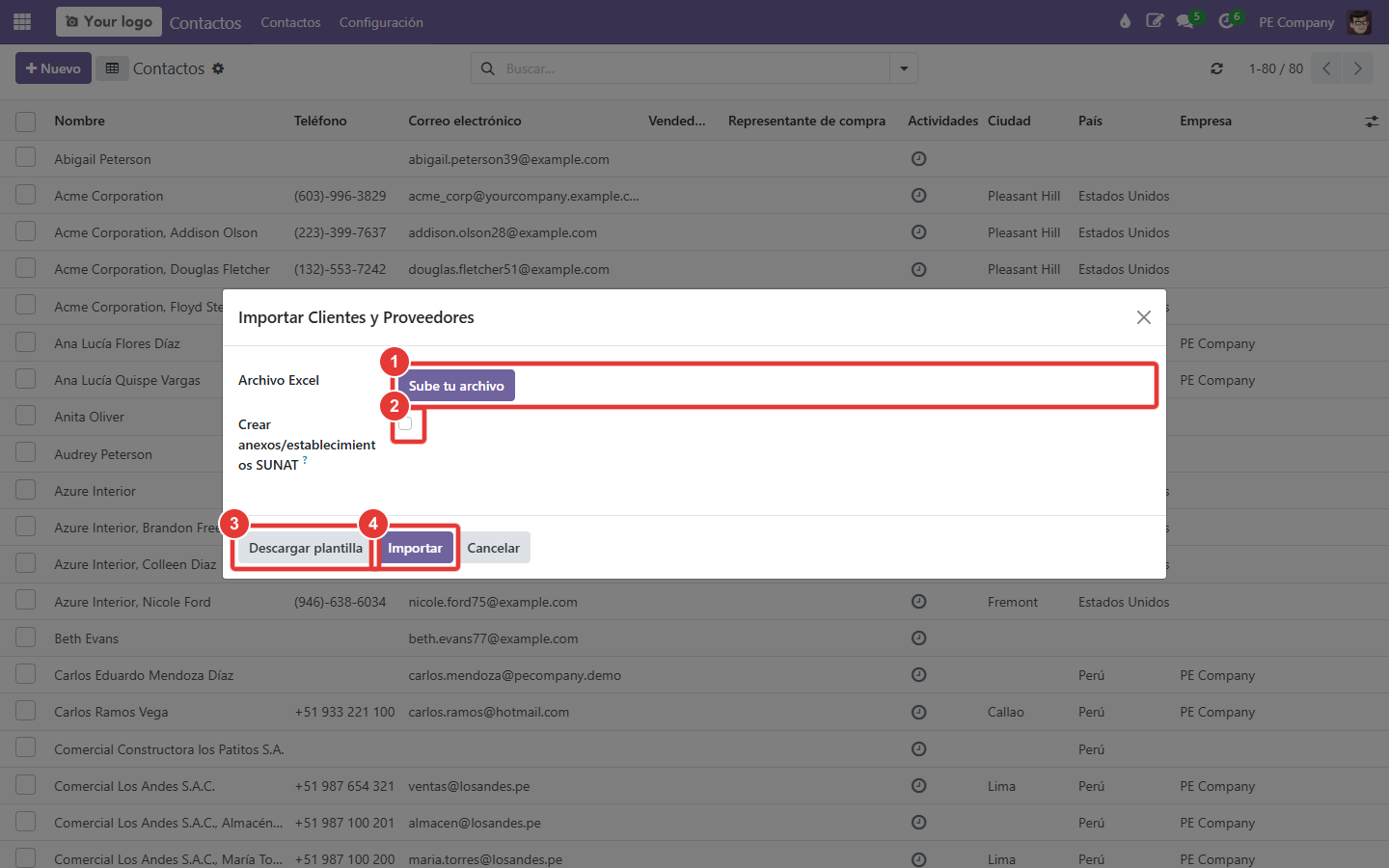Click the help tooltip mark beside SUNAT label
The image size is (1389, 868).
point(305,460)
